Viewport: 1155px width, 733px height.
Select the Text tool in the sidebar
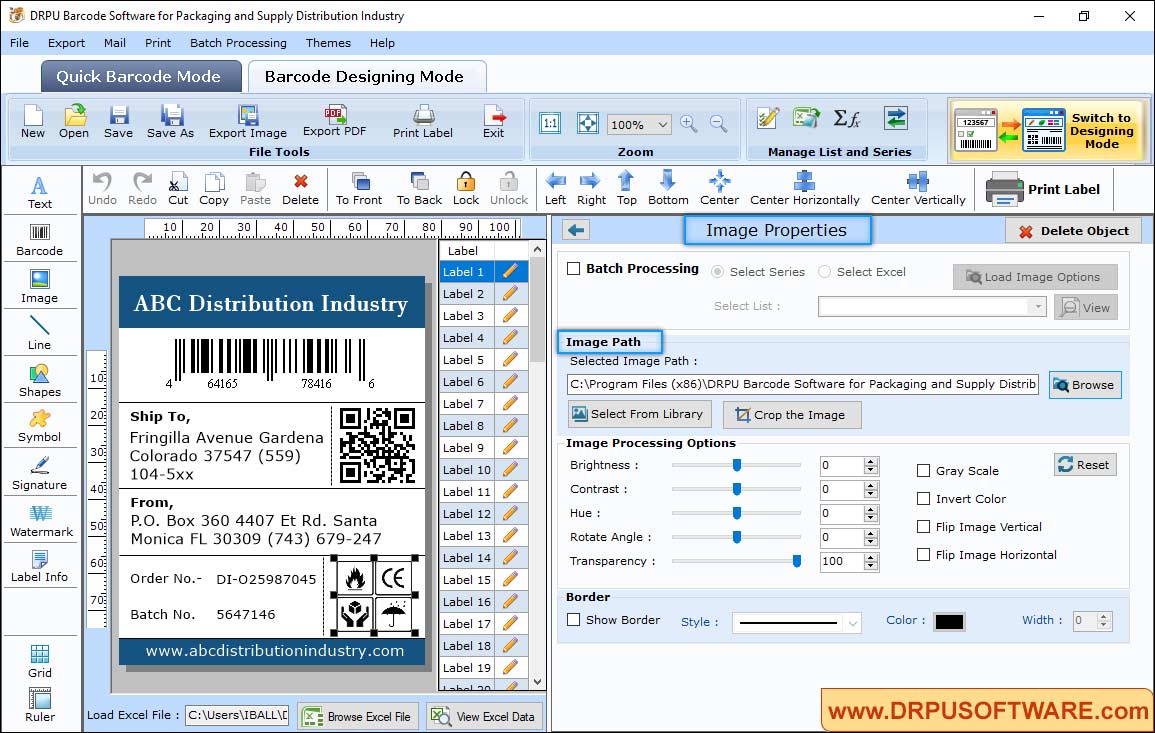click(x=40, y=193)
